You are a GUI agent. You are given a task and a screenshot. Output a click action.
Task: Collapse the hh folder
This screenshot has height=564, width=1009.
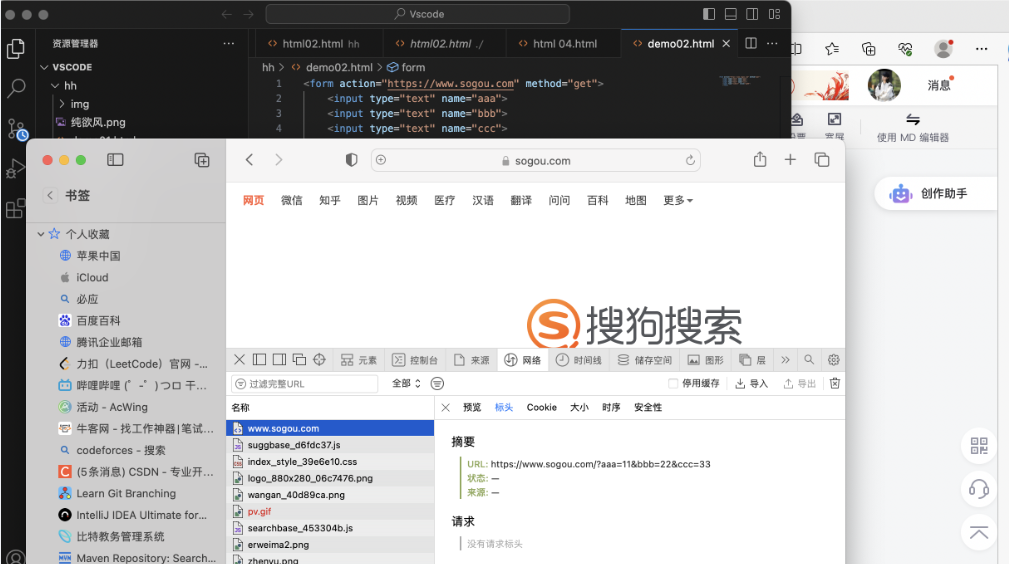tap(55, 86)
